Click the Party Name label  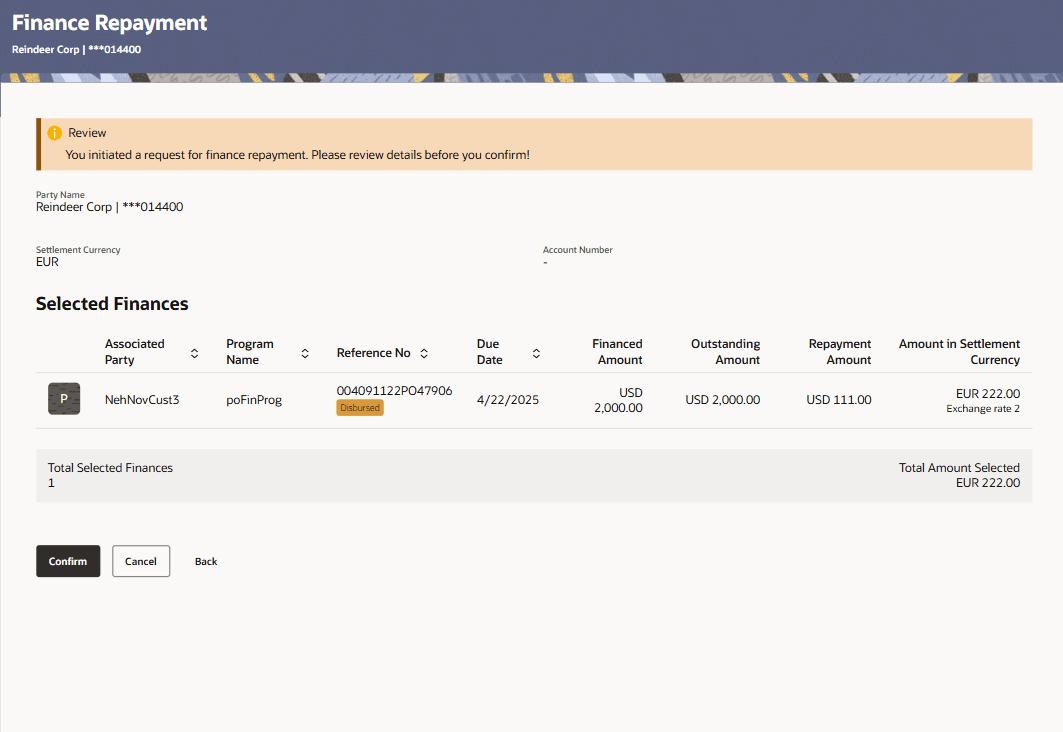[x=60, y=195]
